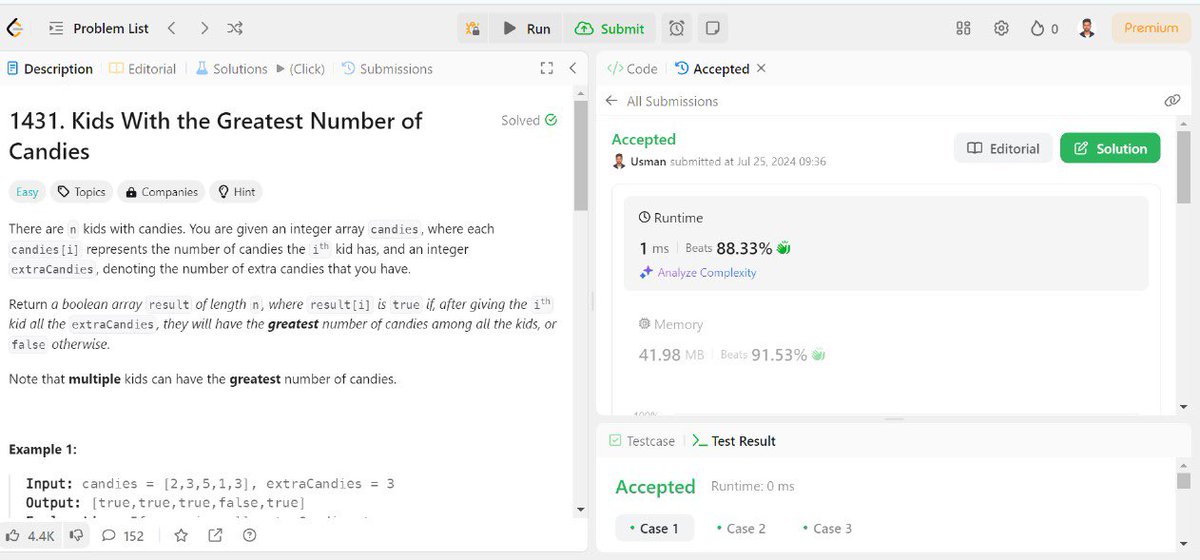The image size is (1200, 560).
Task: Star the problem as favorite
Action: point(181,536)
